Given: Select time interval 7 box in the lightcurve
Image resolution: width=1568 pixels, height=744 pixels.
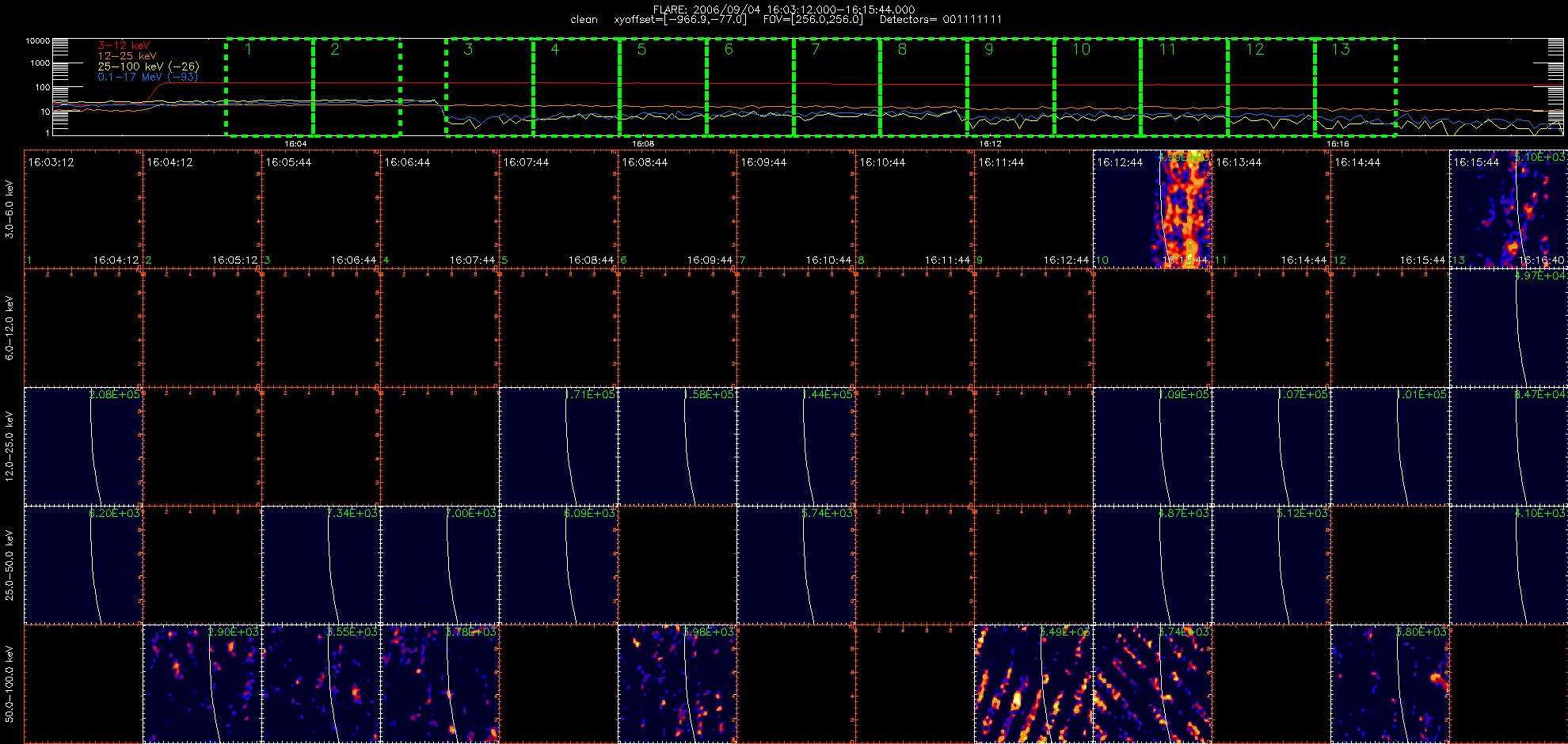Looking at the screenshot, I should [837, 87].
